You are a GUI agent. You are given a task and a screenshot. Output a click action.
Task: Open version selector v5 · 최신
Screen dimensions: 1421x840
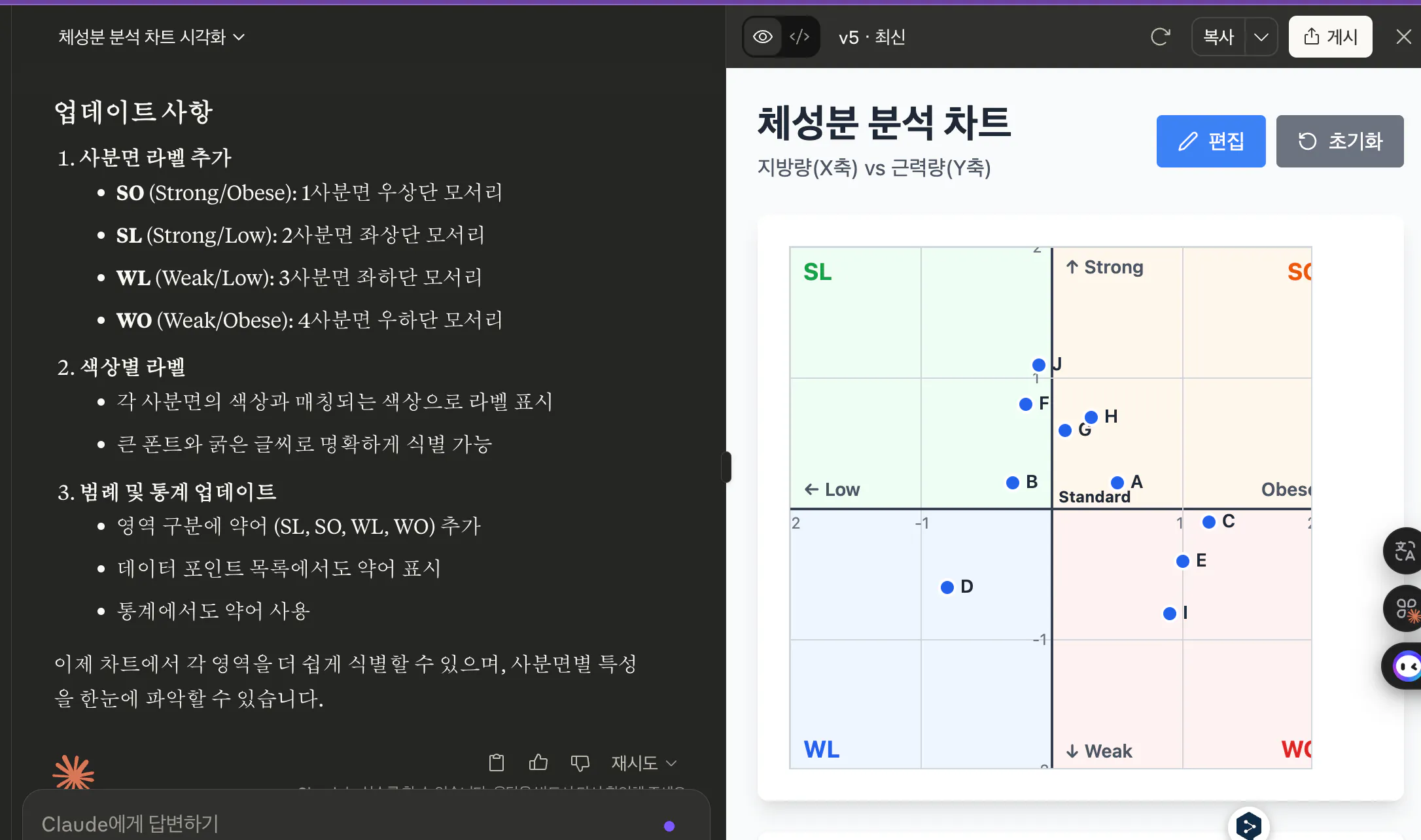[x=872, y=37]
